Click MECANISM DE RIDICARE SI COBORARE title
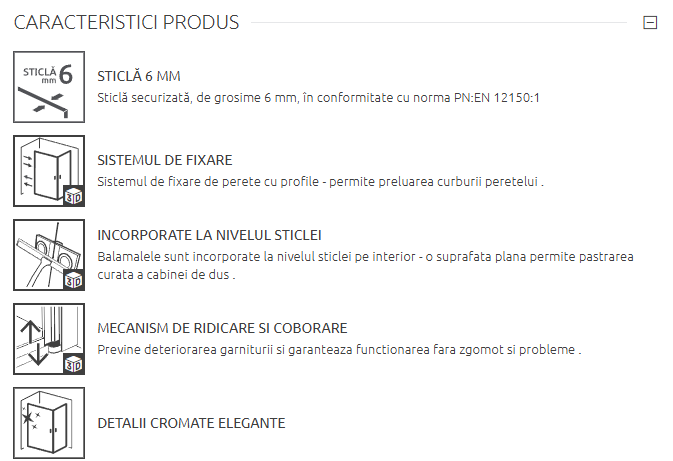 tap(223, 328)
